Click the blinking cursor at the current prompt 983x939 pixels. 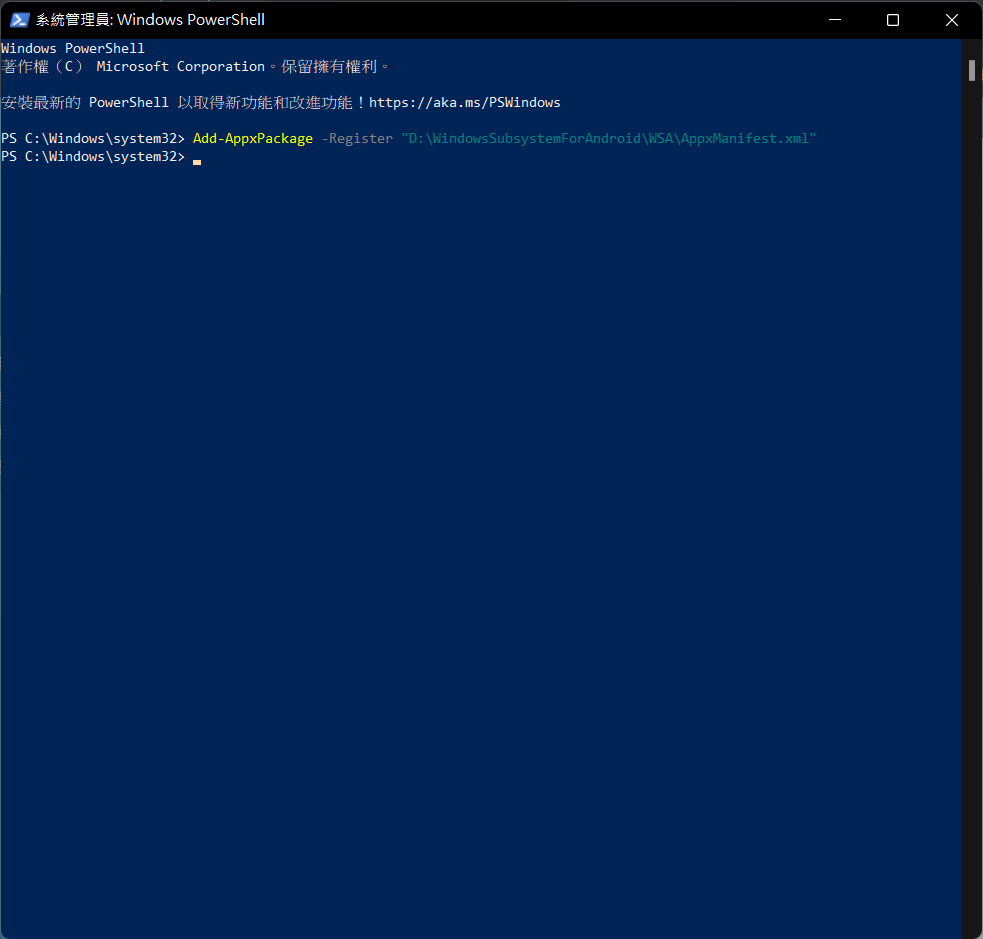[x=197, y=160]
